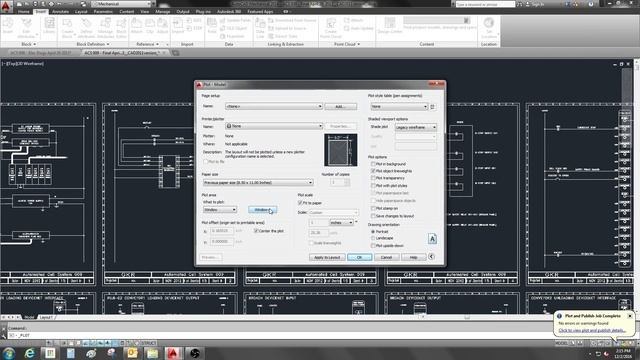Open the plot style table dropdown
Image resolution: width=640 pixels, height=360 pixels.
(399, 107)
